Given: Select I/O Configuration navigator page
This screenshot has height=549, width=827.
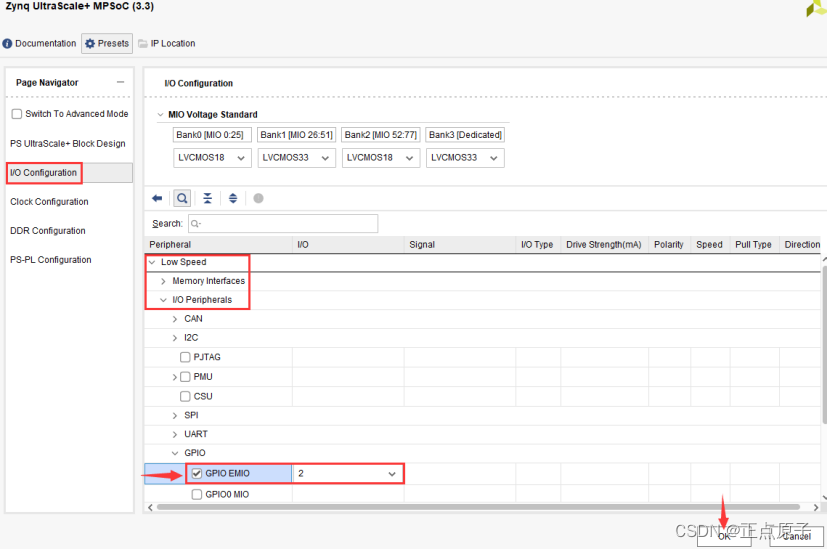Looking at the screenshot, I should click(70, 172).
